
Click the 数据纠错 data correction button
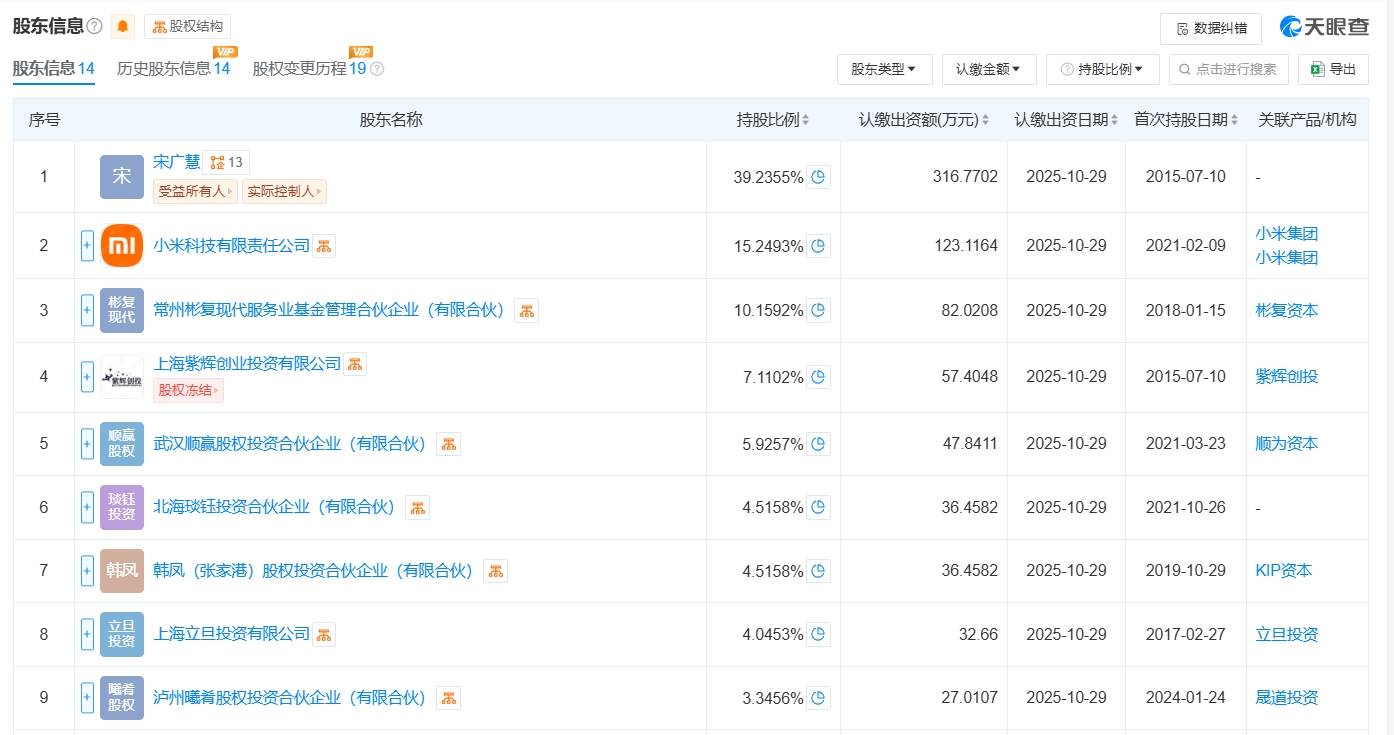coord(1211,28)
